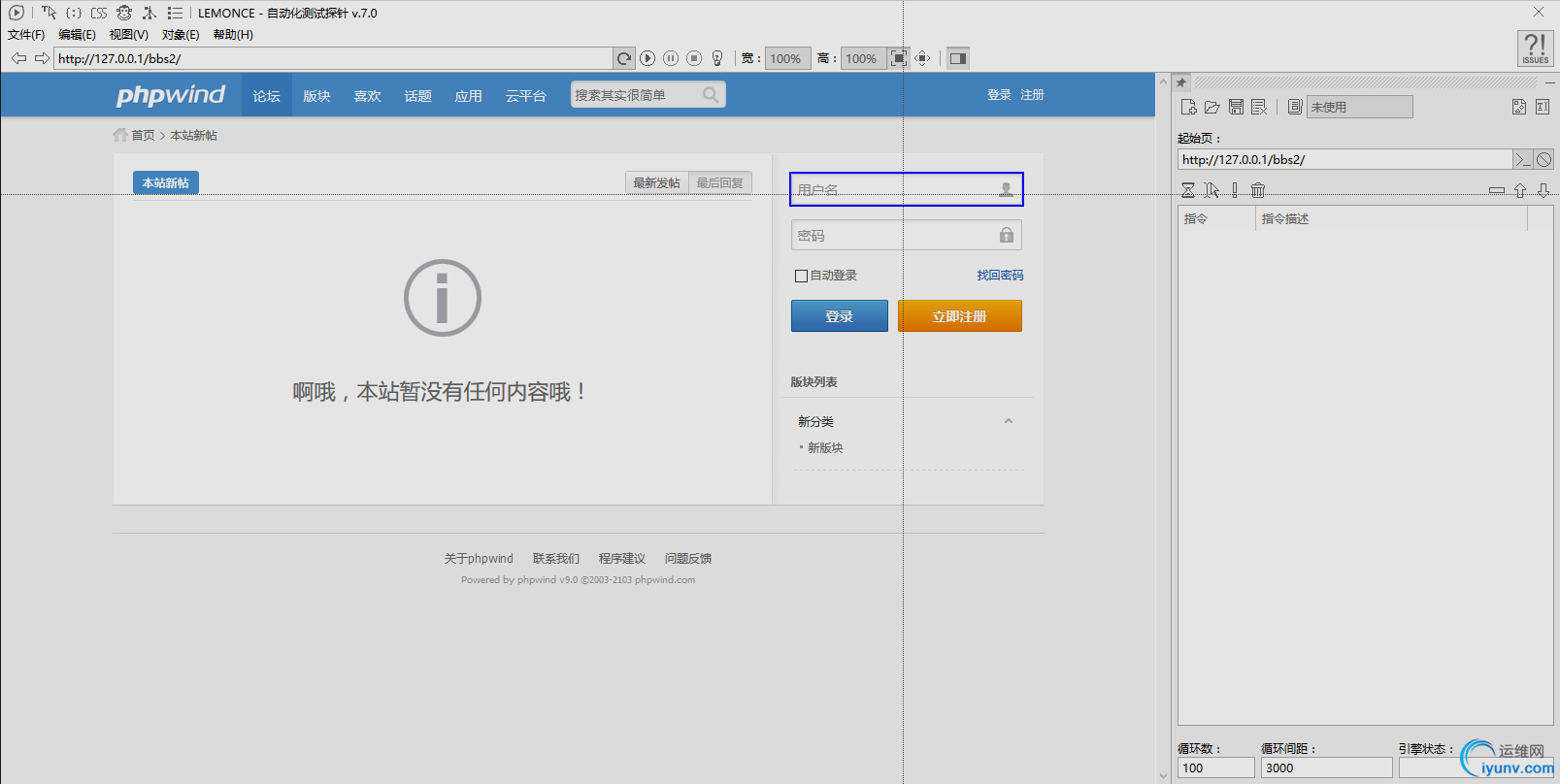Start playback using the circular play button
Screen dimensions: 1560x784
647,58
